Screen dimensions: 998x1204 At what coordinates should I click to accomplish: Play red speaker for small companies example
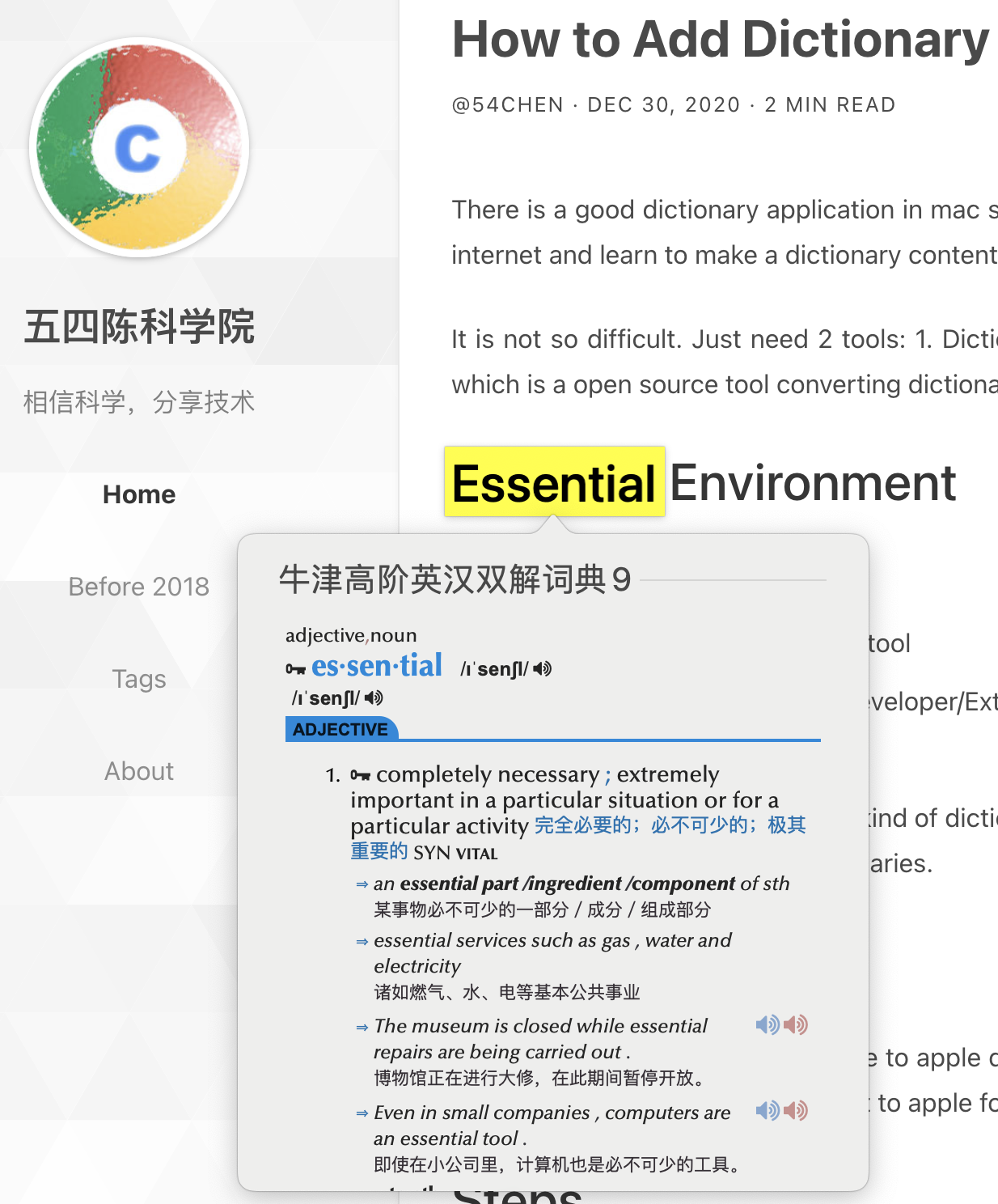[x=796, y=1111]
